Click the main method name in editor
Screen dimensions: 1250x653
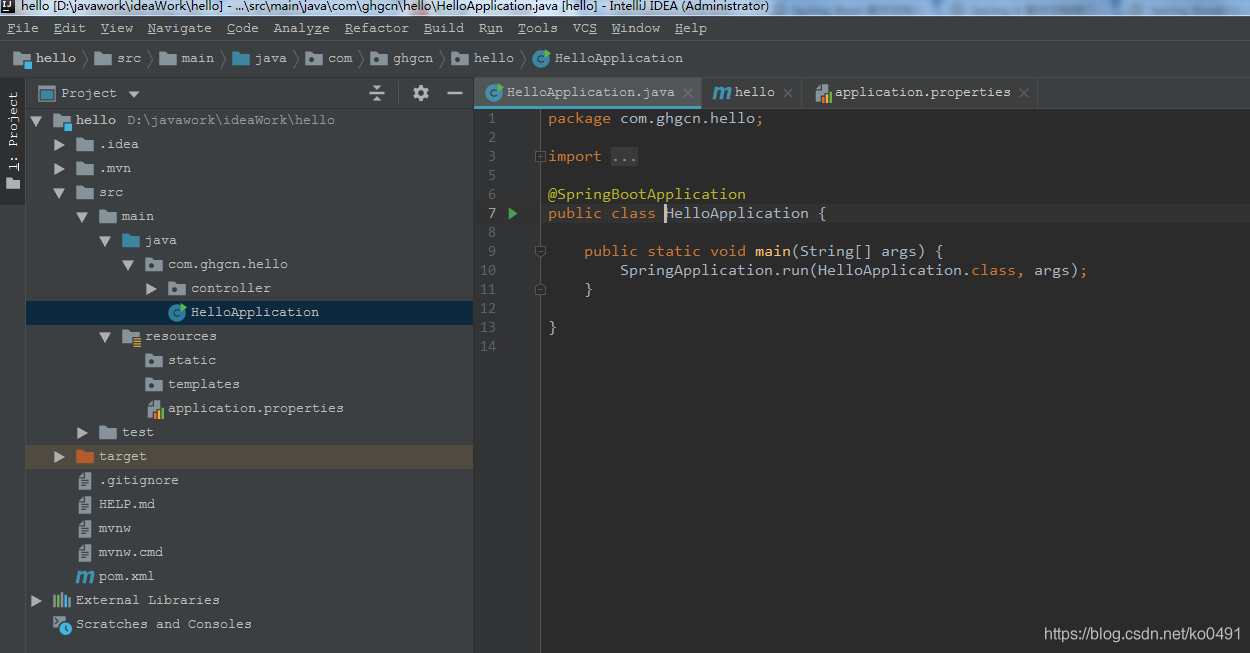point(772,251)
